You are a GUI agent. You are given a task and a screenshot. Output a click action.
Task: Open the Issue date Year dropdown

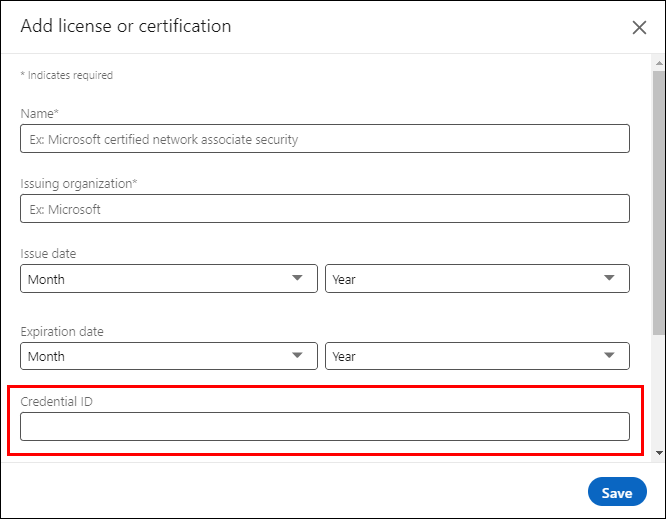click(476, 279)
